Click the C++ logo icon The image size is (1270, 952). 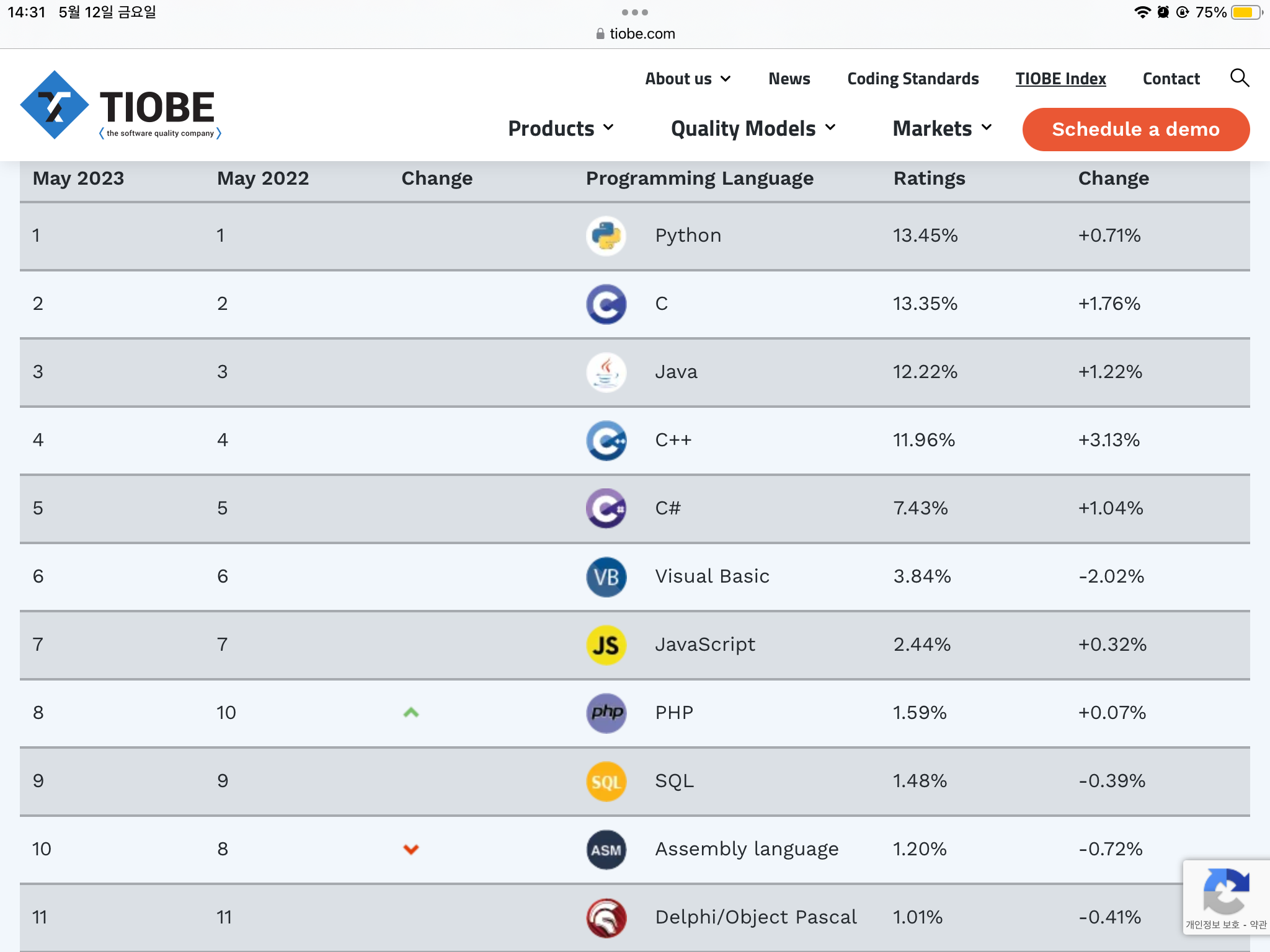click(606, 440)
